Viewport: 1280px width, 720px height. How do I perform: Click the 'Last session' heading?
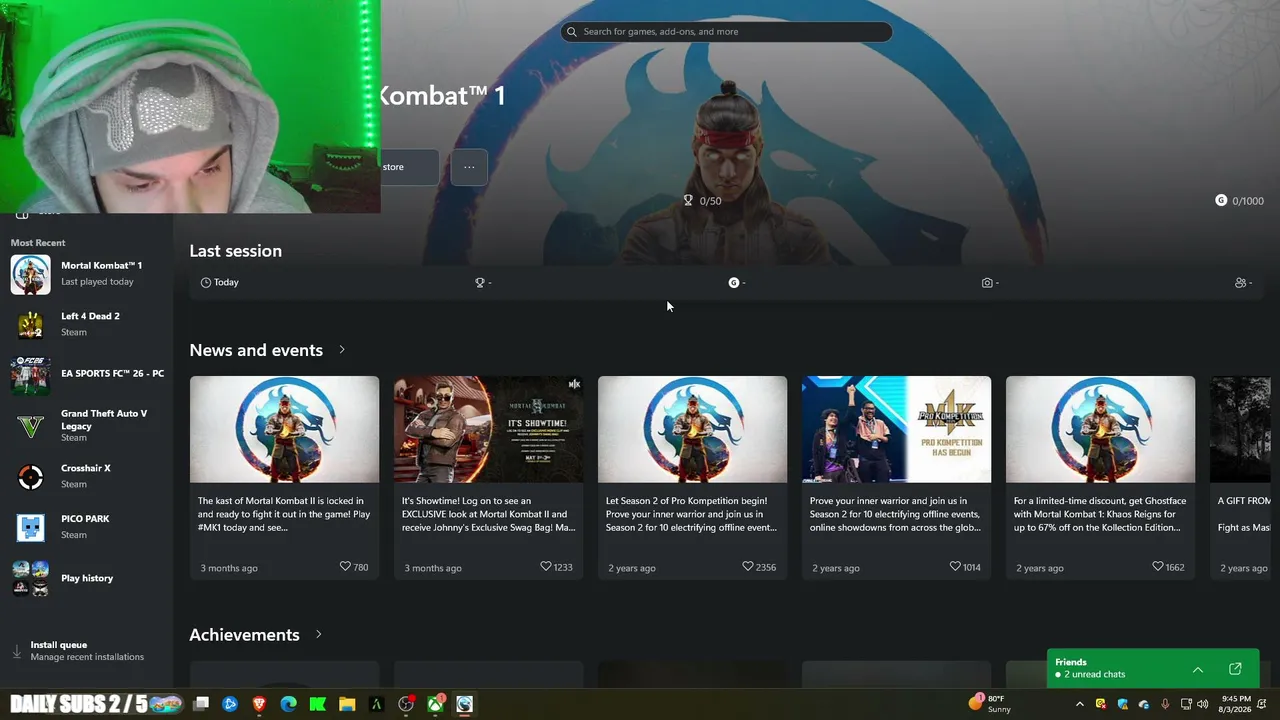click(236, 251)
